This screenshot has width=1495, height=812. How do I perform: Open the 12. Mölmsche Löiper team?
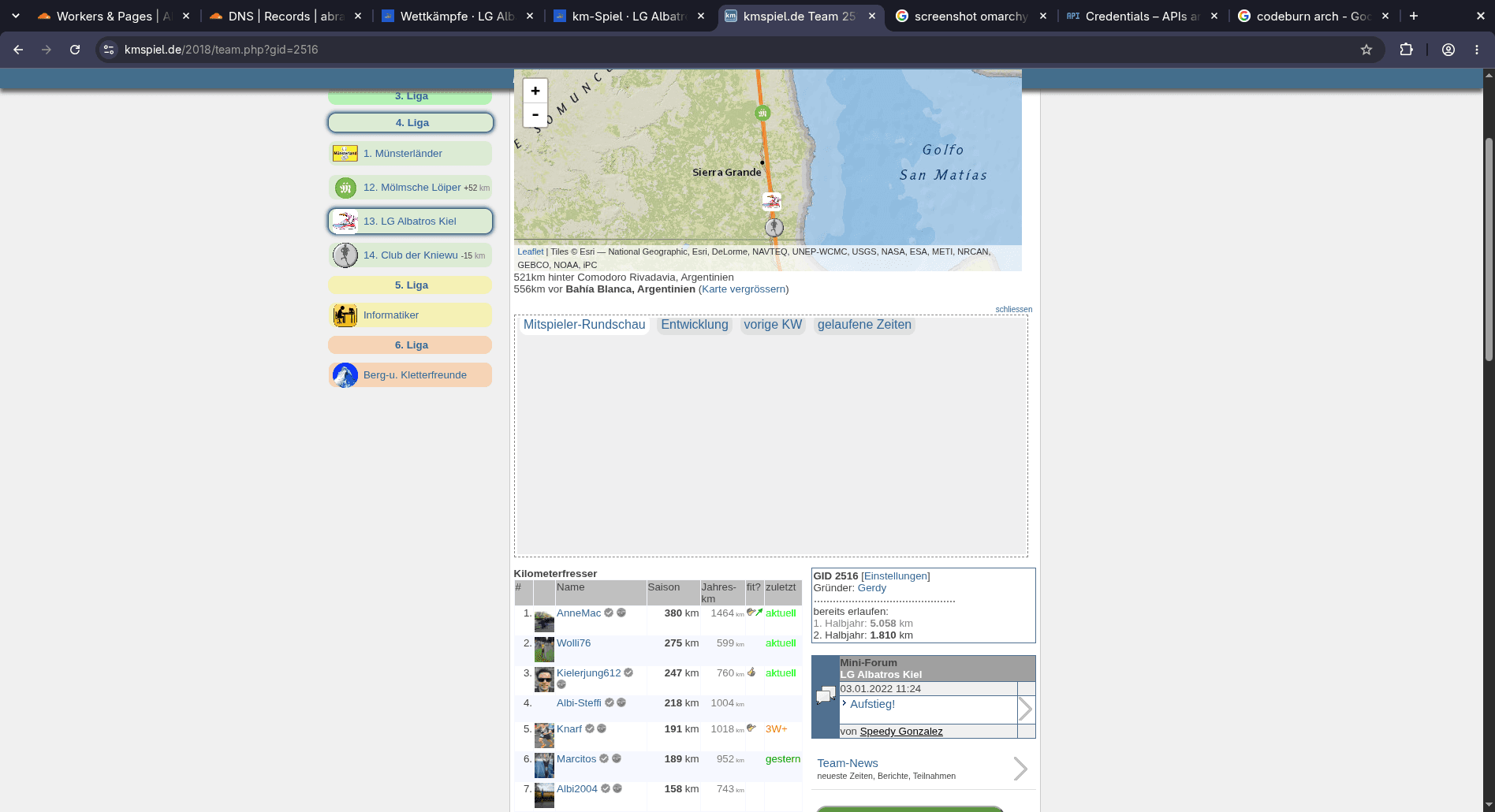click(410, 188)
